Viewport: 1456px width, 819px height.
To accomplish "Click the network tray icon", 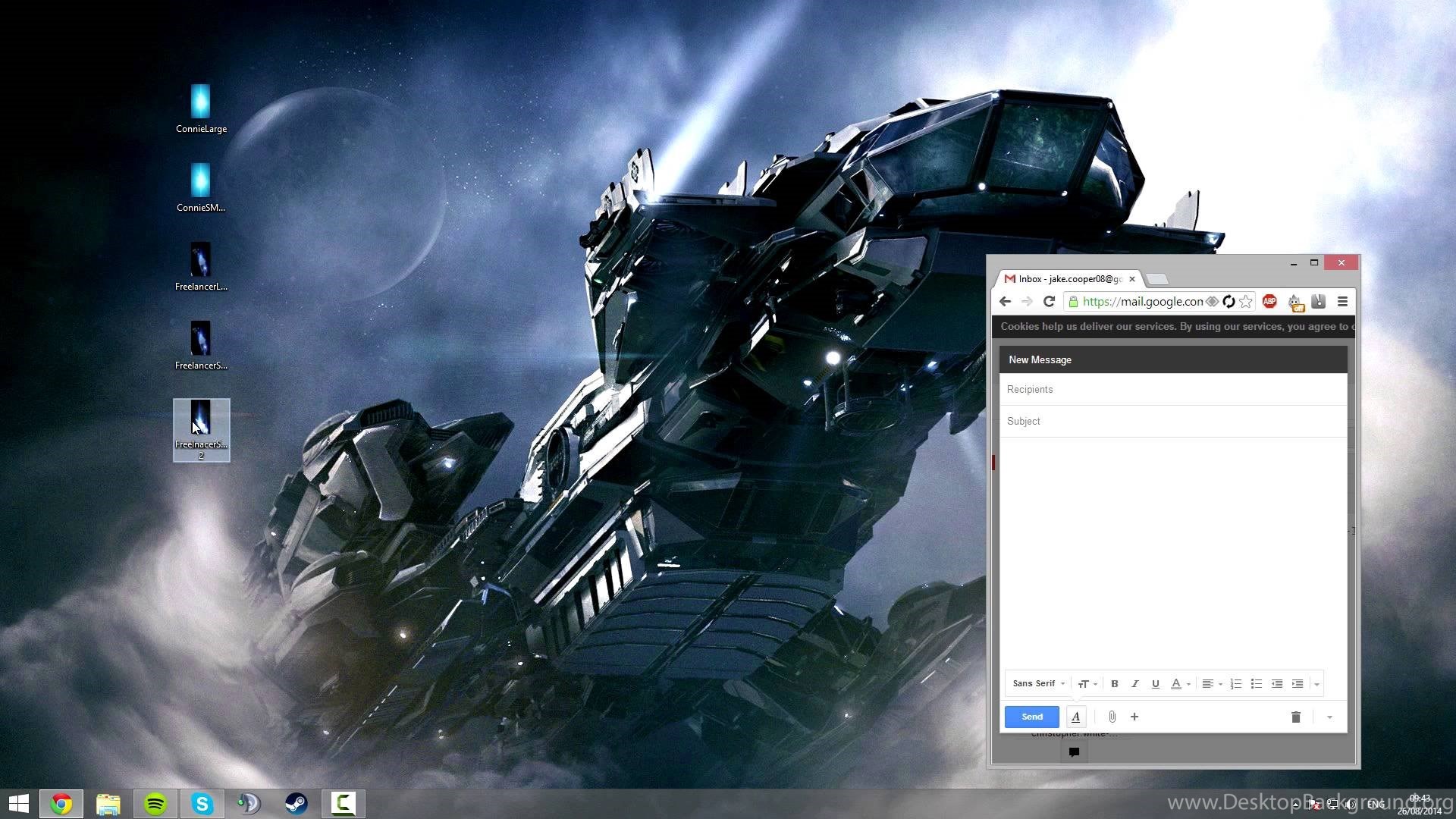I will click(x=1332, y=805).
